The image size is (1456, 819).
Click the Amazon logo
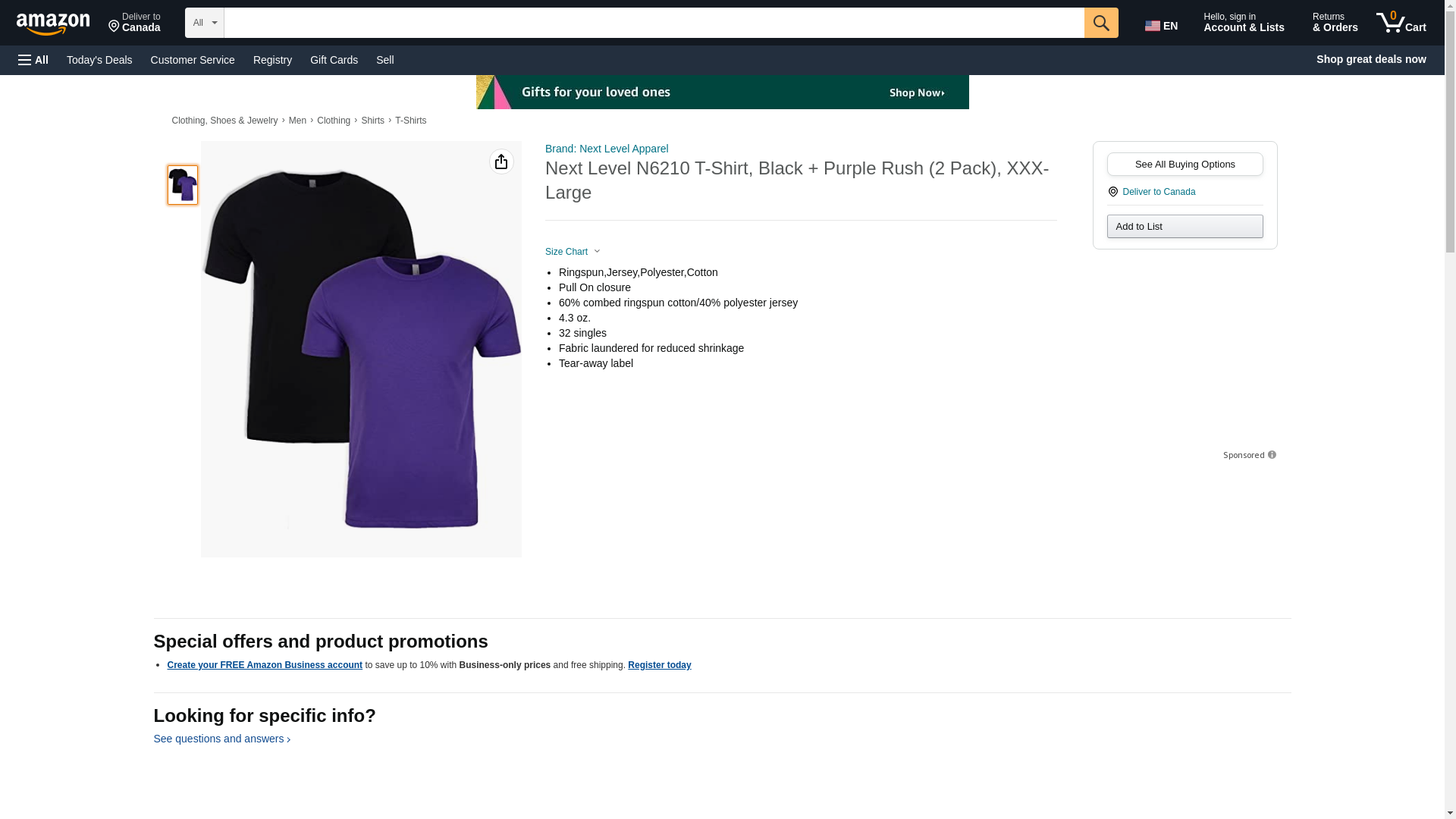point(53,24)
